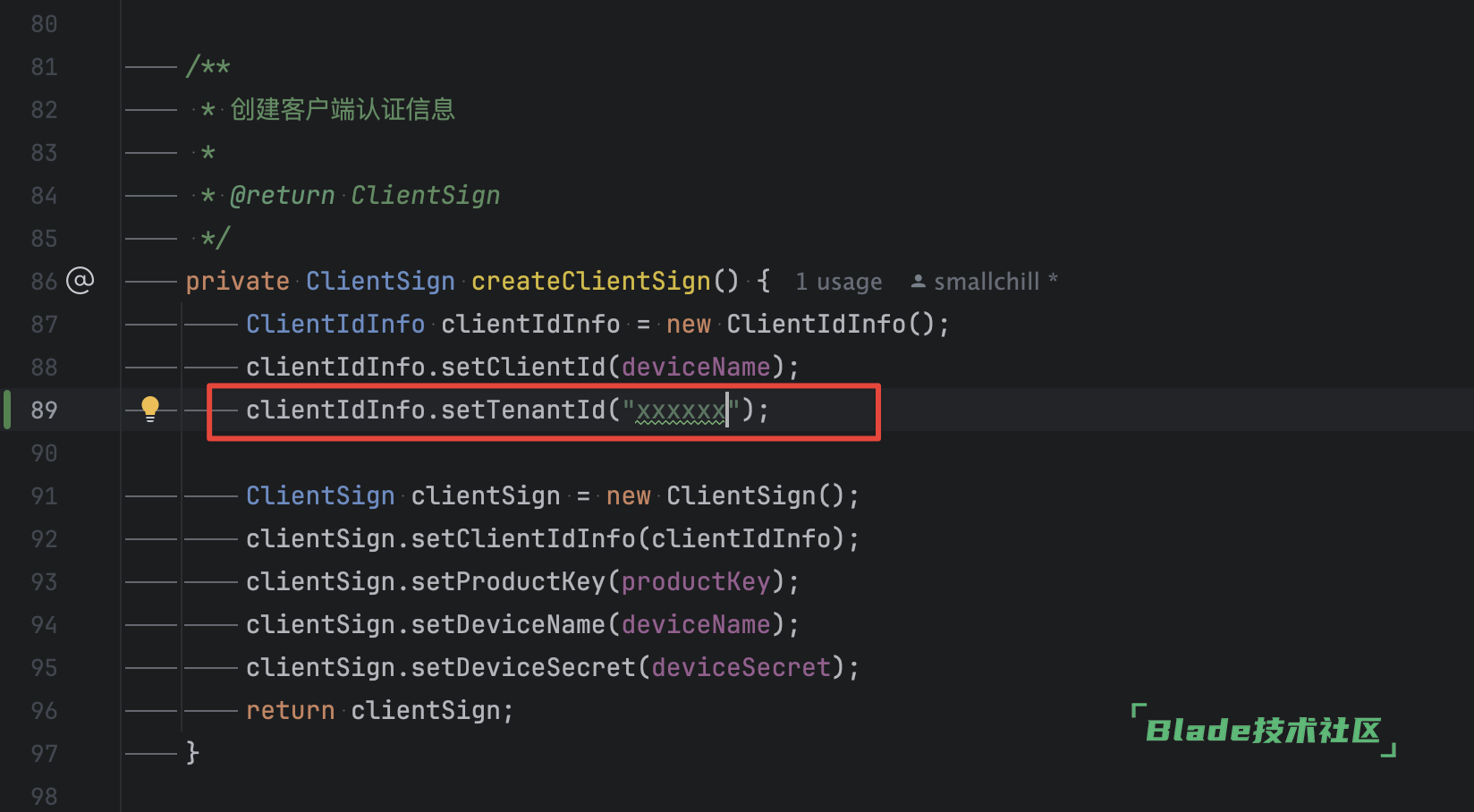Click line number 91 in gutter
1474x812 pixels.
tap(44, 496)
